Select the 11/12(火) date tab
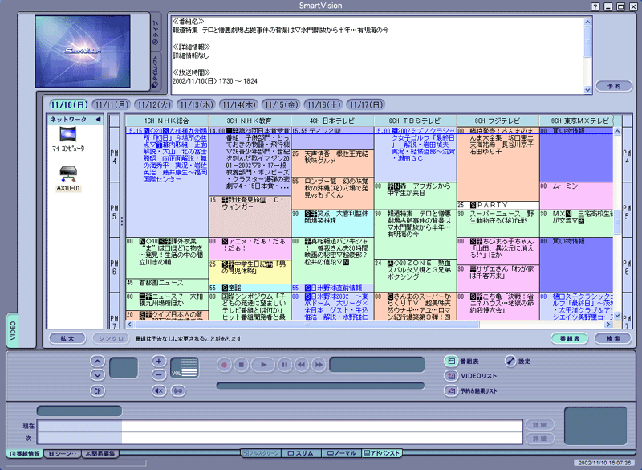This screenshot has width=642, height=470. point(154,105)
